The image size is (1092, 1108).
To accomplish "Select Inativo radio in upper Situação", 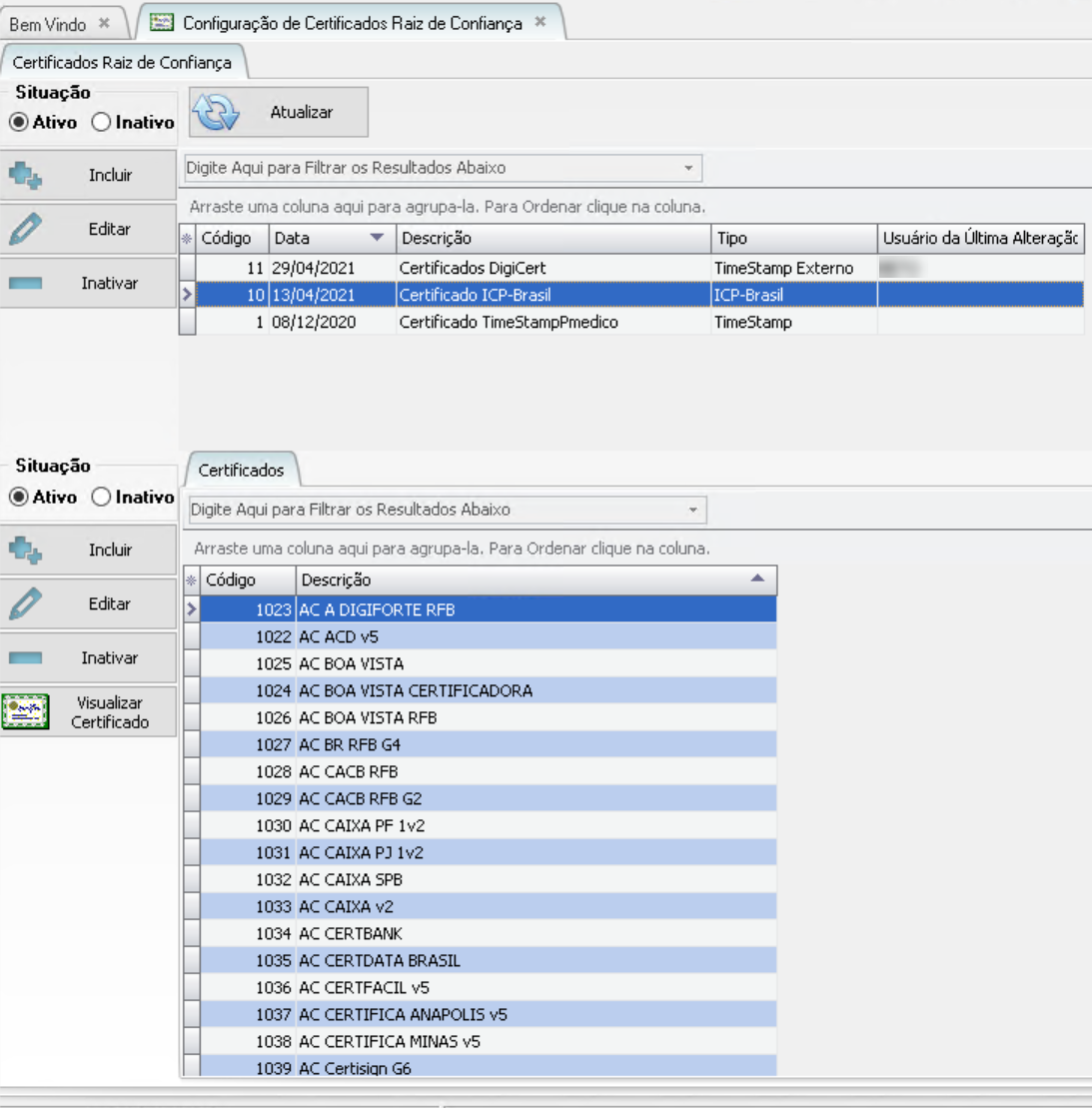I will click(x=101, y=122).
